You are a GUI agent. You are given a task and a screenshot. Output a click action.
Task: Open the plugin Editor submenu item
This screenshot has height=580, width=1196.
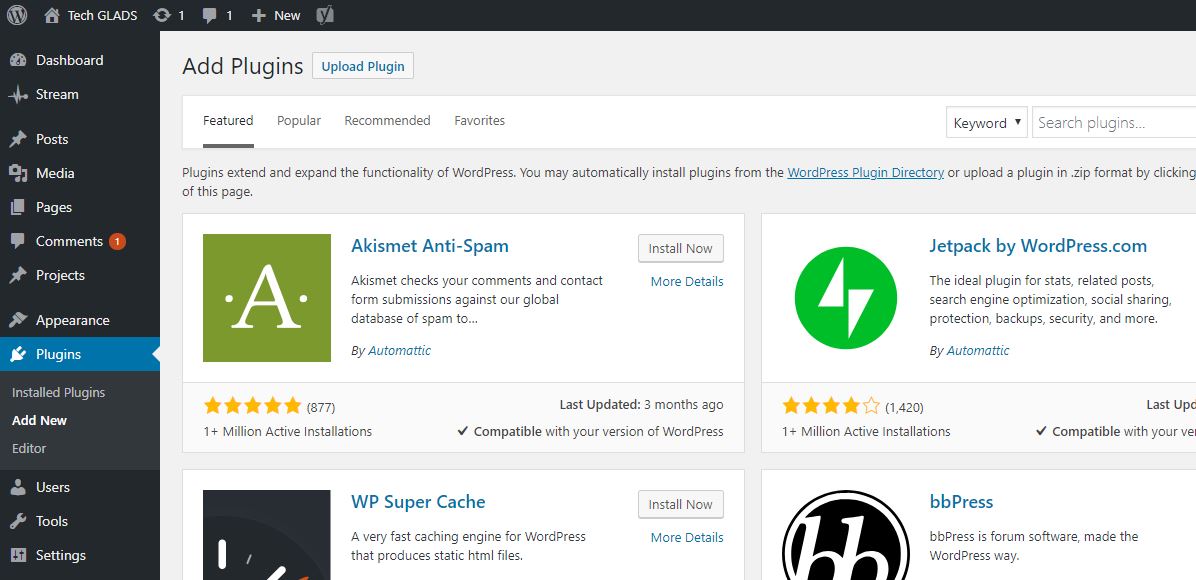pos(29,449)
